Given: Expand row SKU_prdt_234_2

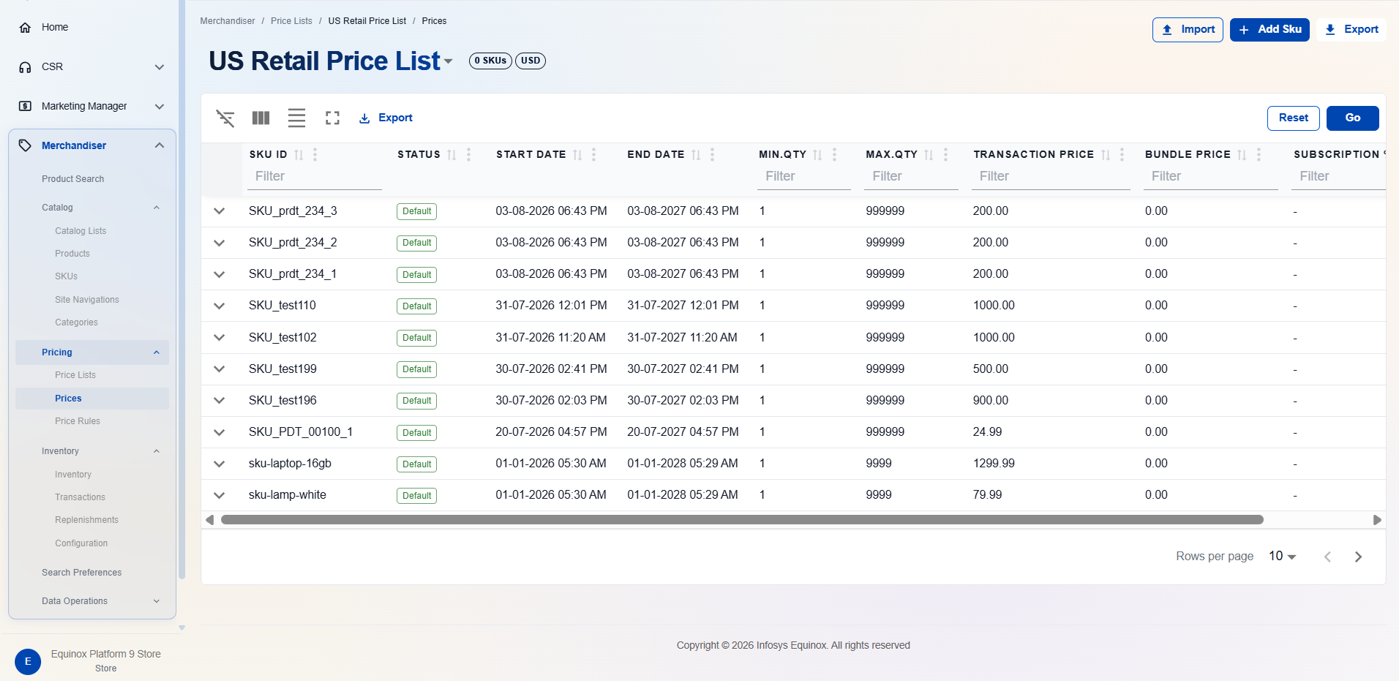Looking at the screenshot, I should tap(219, 243).
